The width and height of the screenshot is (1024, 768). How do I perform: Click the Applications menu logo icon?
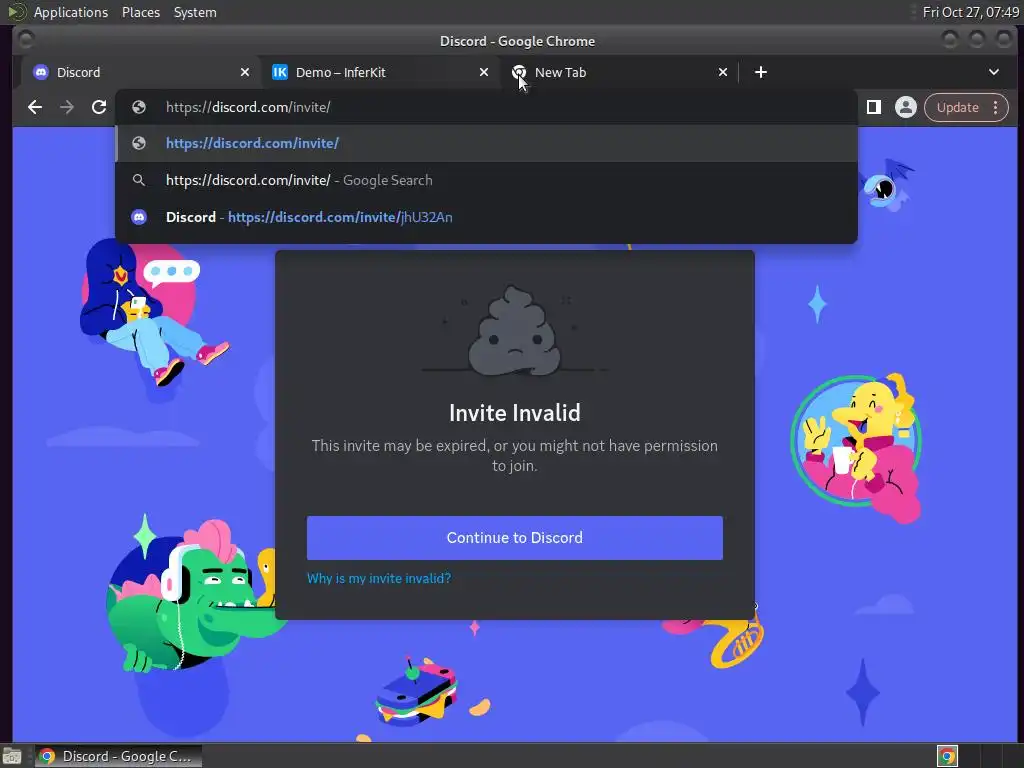tap(17, 12)
